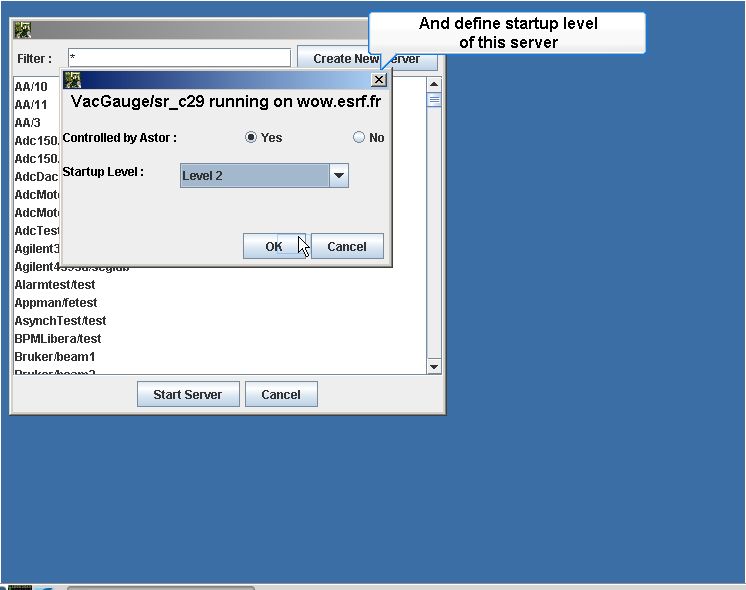This screenshot has width=746, height=590.
Task: Select No for Controlled by Astor
Action: pyautogui.click(x=358, y=138)
